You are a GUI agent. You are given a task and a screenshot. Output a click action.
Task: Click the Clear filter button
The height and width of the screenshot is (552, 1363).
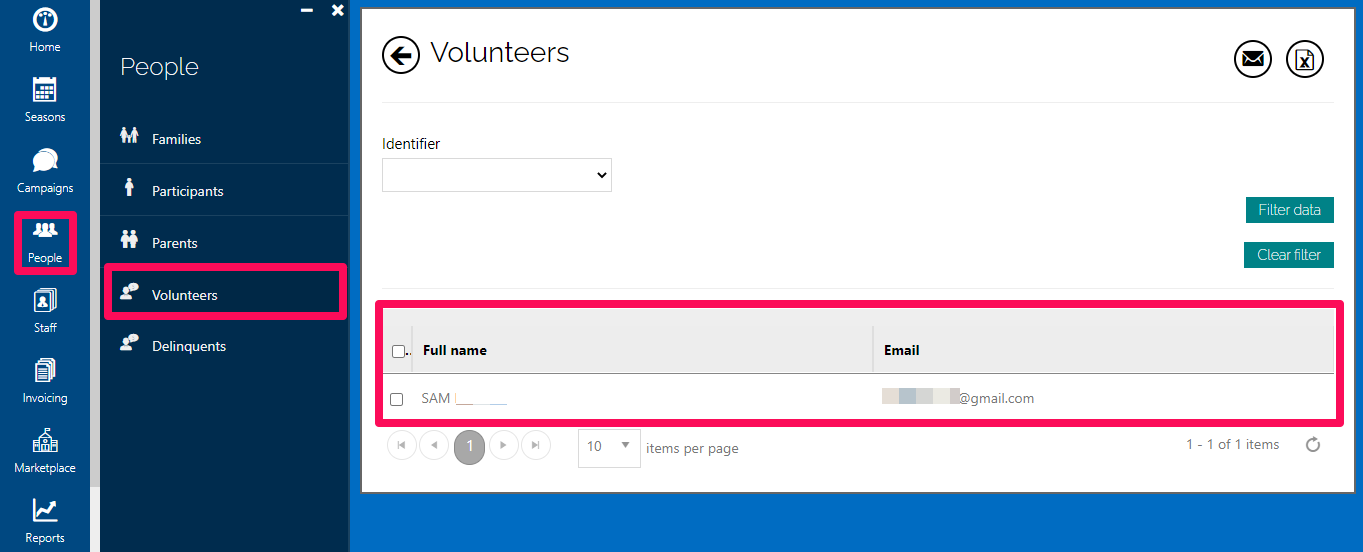[1289, 255]
